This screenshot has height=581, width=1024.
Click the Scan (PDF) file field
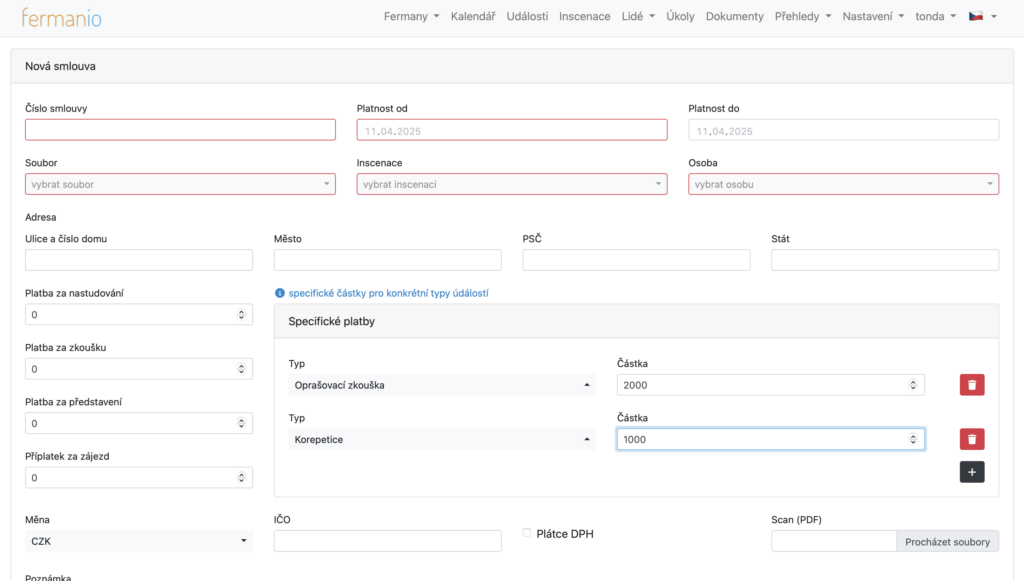(834, 541)
